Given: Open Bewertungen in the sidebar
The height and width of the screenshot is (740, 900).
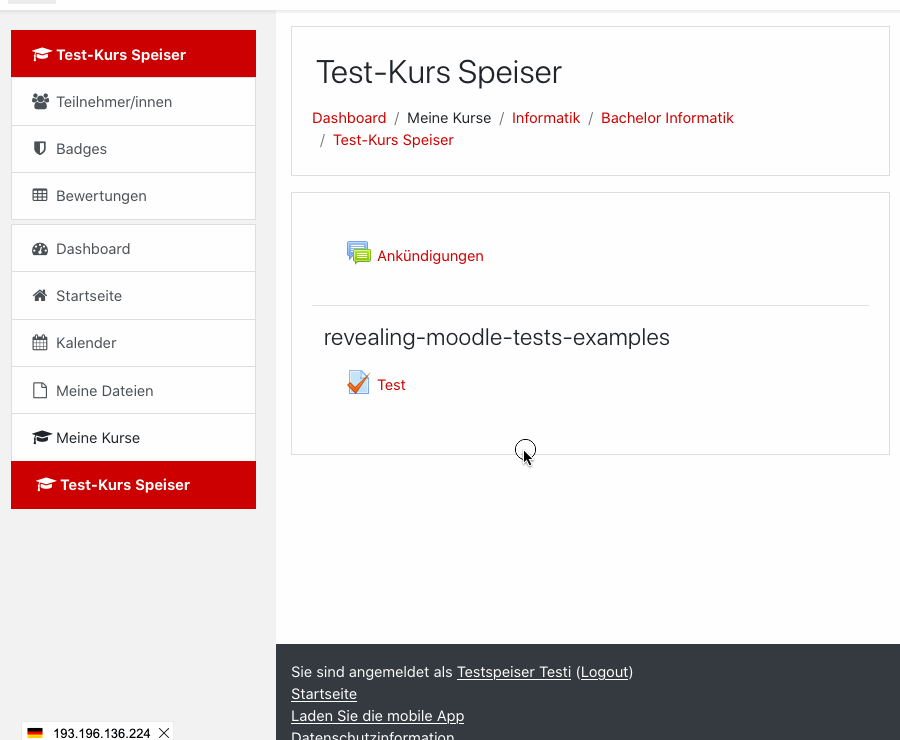Looking at the screenshot, I should point(133,196).
